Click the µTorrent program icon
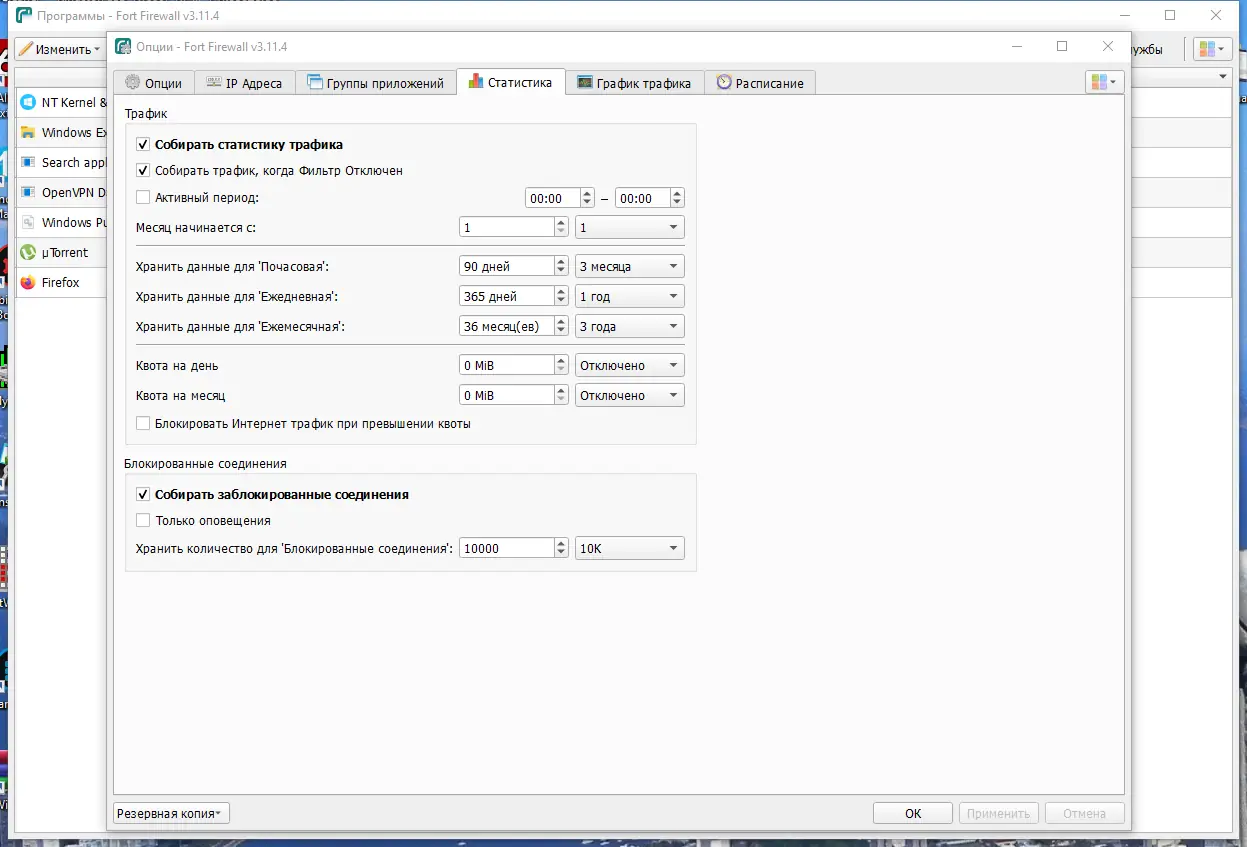 (x=27, y=253)
